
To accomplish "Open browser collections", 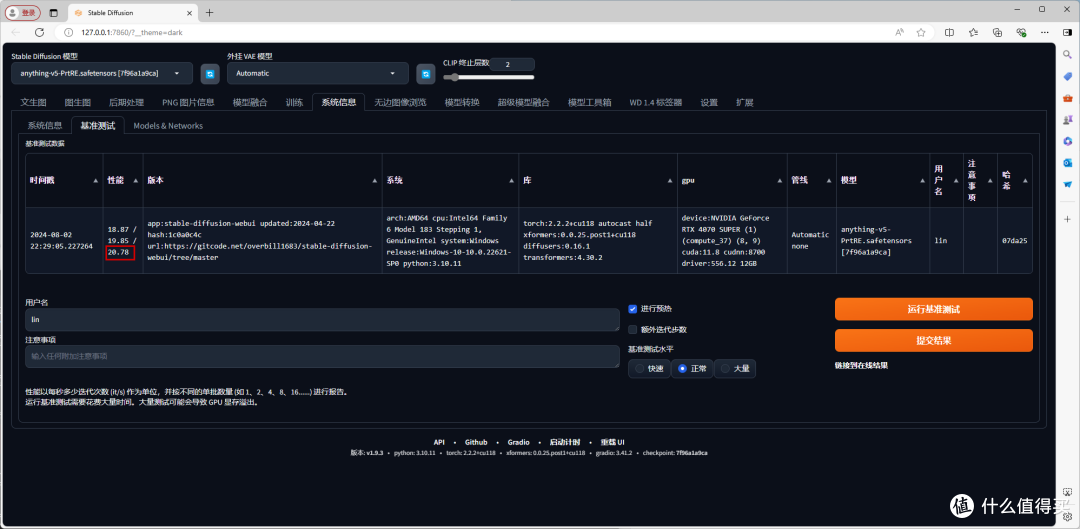I will (x=997, y=32).
